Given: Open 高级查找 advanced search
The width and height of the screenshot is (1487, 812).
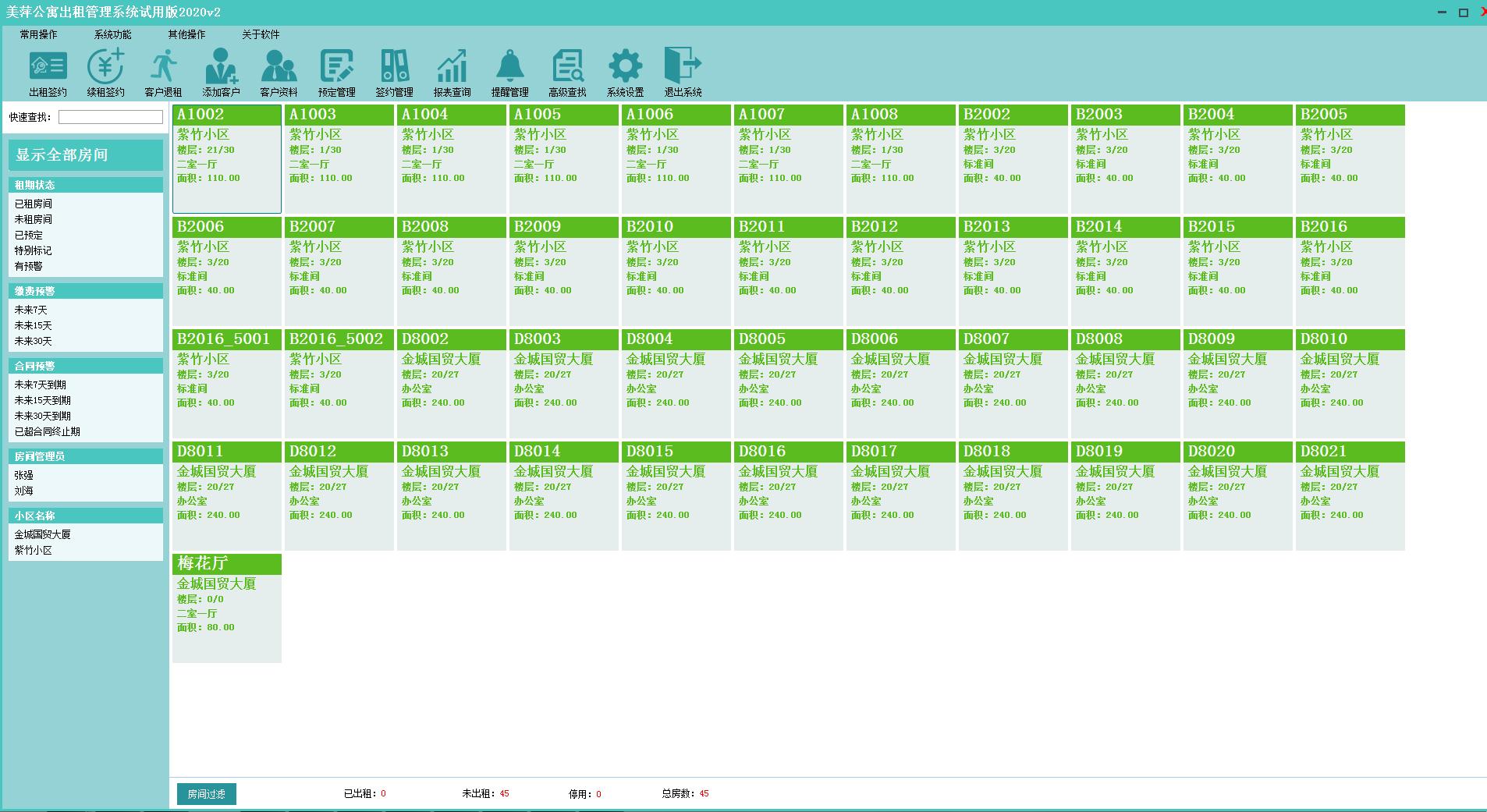Looking at the screenshot, I should point(567,73).
